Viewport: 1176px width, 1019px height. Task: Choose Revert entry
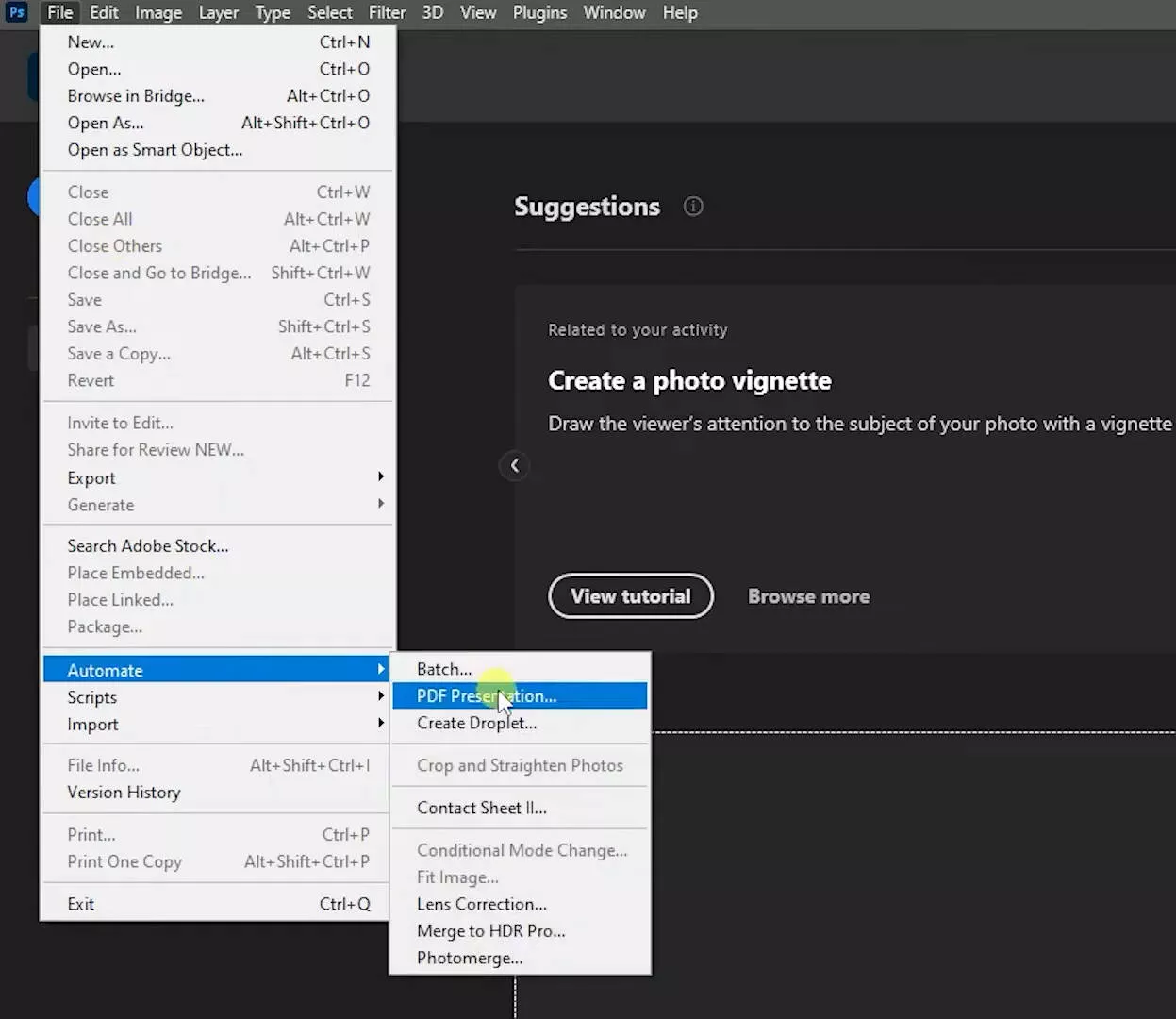(x=218, y=380)
